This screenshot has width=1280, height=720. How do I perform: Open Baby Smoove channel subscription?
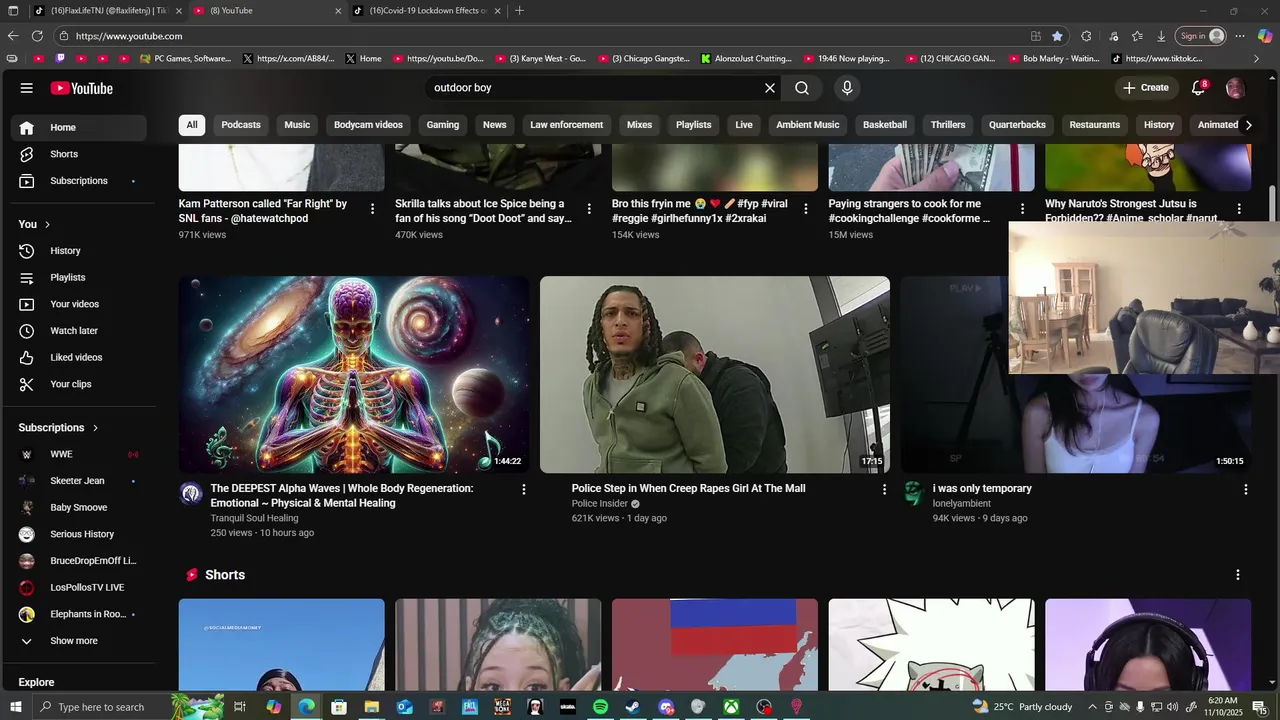(79, 508)
